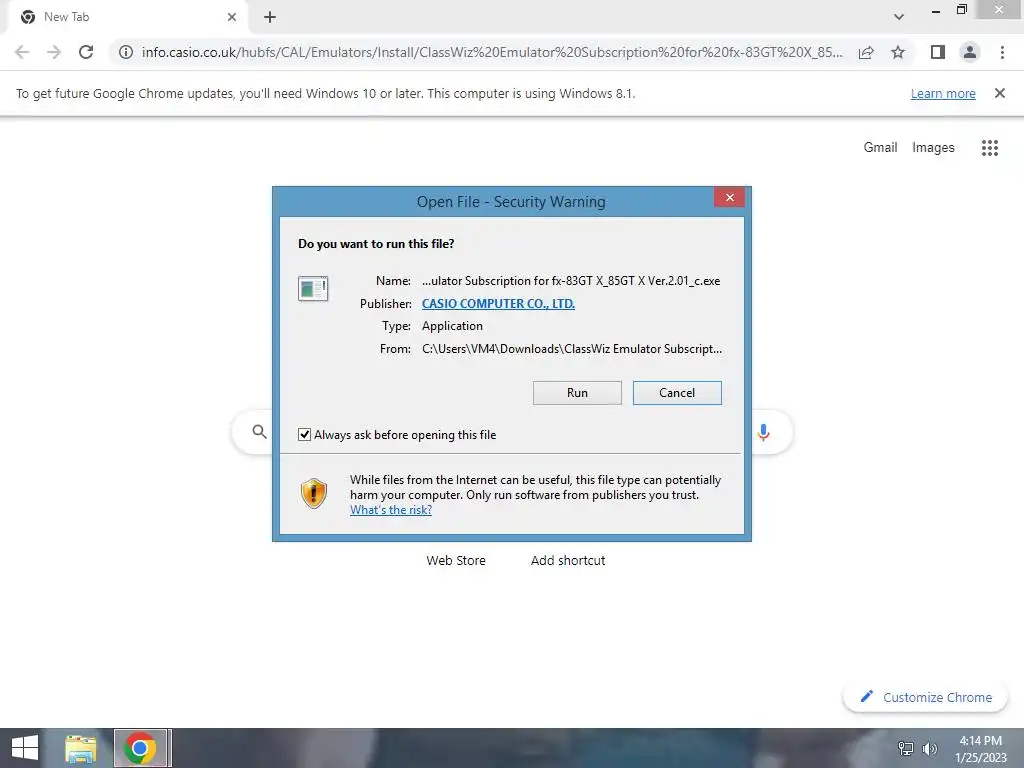
Task: Click the security shield warning icon
Action: point(313,493)
